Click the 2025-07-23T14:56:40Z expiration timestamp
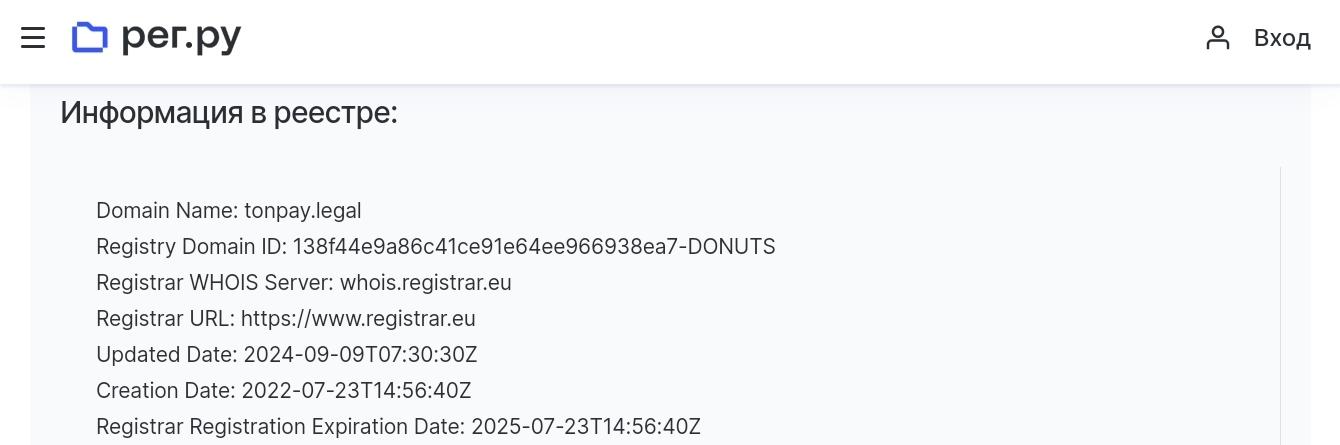 [586, 427]
